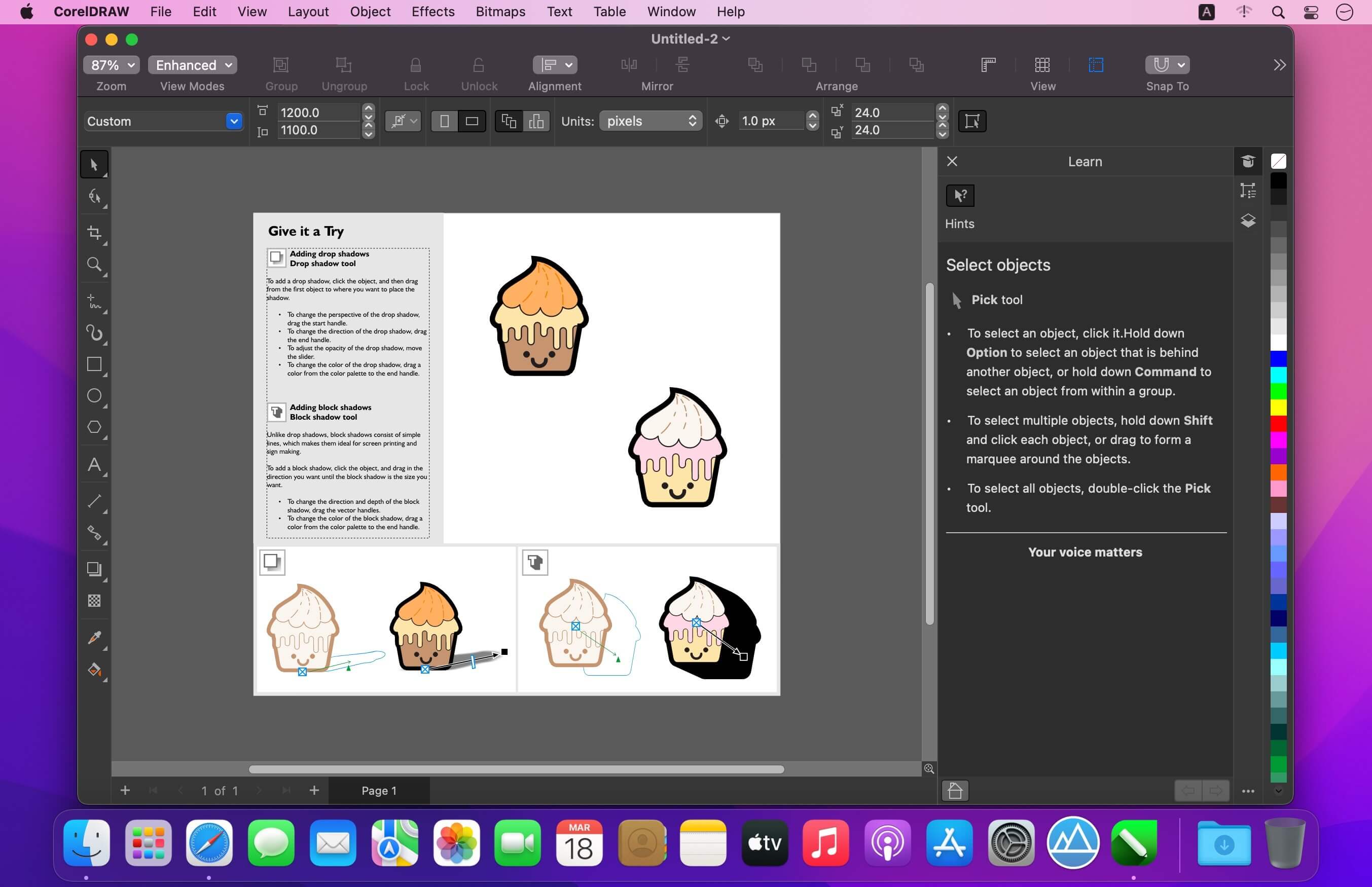This screenshot has width=1372, height=887.
Task: Select the Zoom magnifier tool
Action: pyautogui.click(x=94, y=265)
